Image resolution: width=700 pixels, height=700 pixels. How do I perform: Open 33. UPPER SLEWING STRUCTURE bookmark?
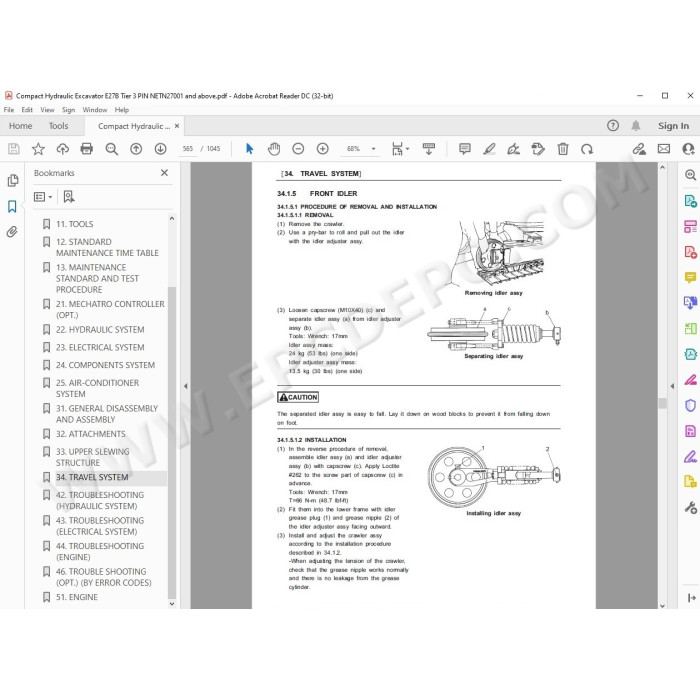(x=92, y=457)
